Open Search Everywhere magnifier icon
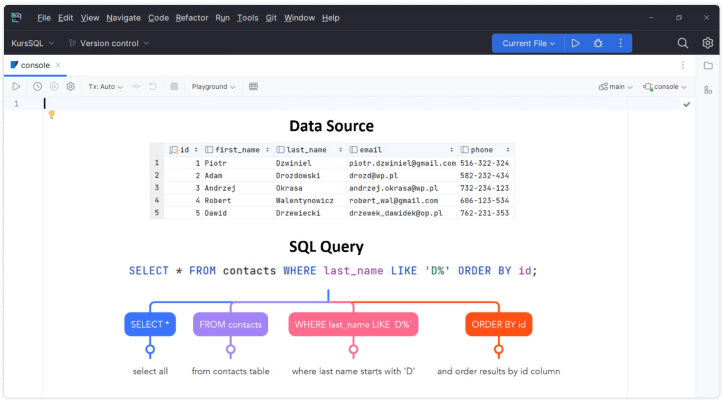The height and width of the screenshot is (402, 724). 683,43
